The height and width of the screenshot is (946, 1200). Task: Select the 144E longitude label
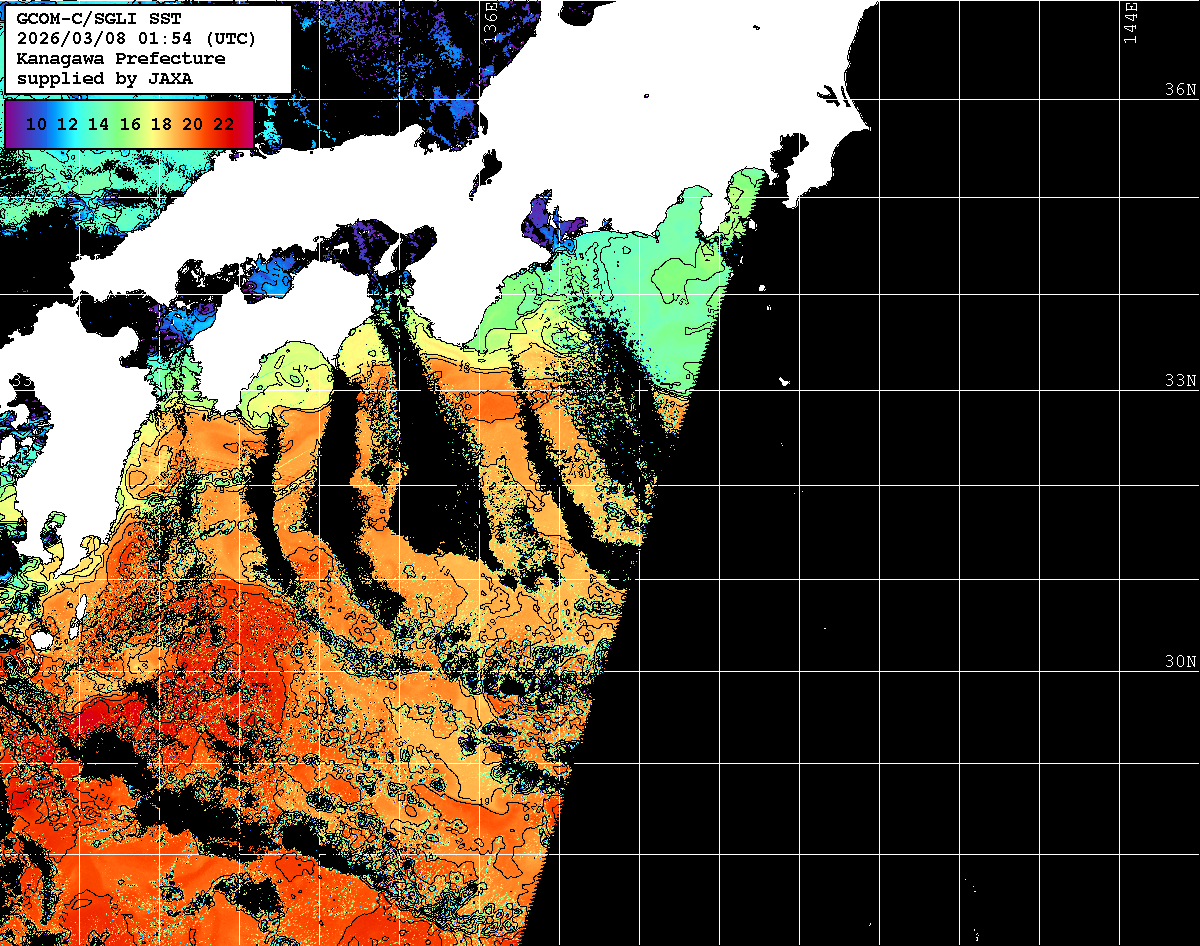1130,22
